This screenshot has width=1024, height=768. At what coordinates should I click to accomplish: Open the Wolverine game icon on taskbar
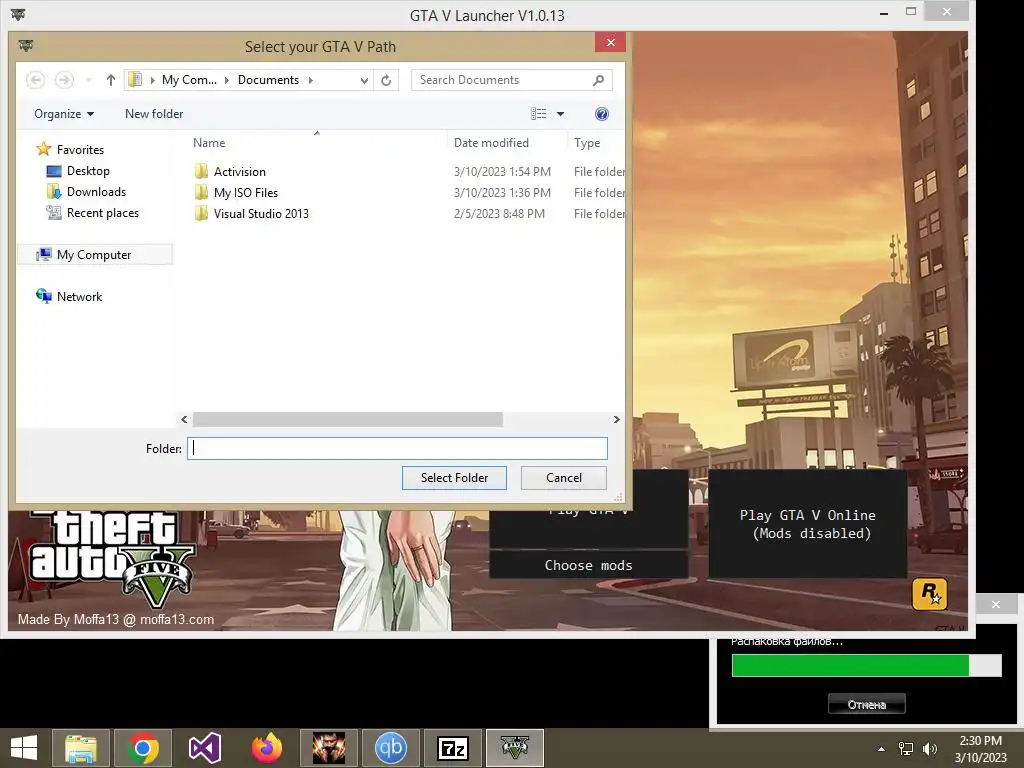tap(329, 748)
